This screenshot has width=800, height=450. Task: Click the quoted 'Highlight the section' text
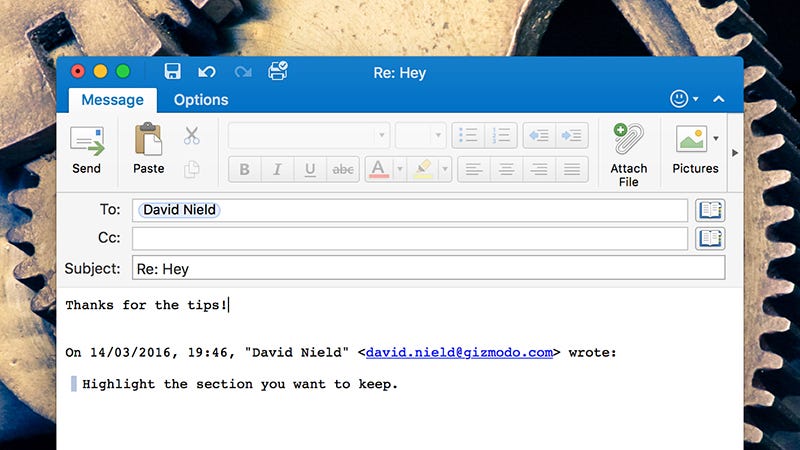[x=240, y=384]
